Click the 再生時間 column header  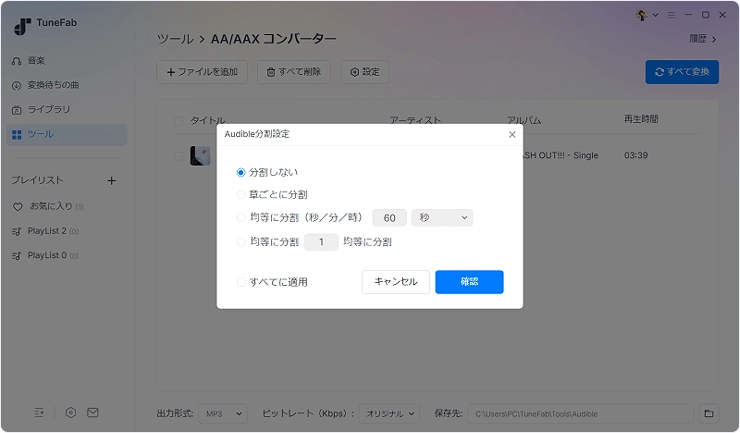click(x=641, y=119)
